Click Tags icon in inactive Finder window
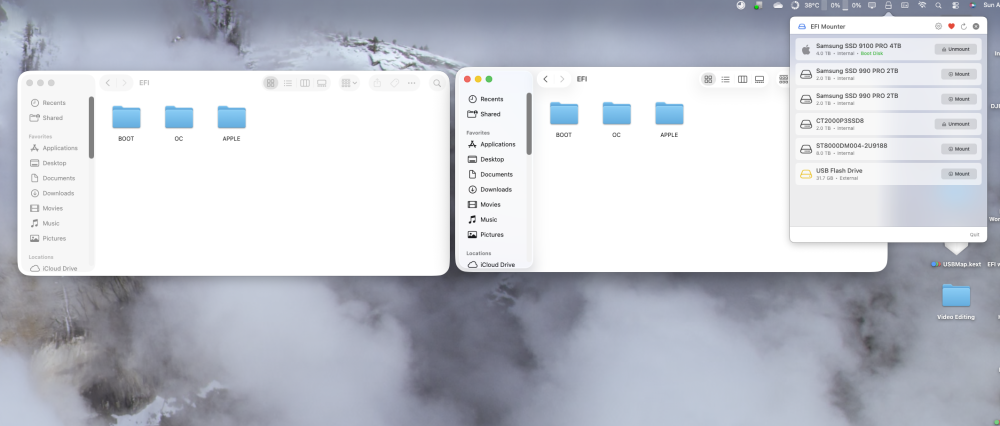1000x426 pixels. point(394,83)
